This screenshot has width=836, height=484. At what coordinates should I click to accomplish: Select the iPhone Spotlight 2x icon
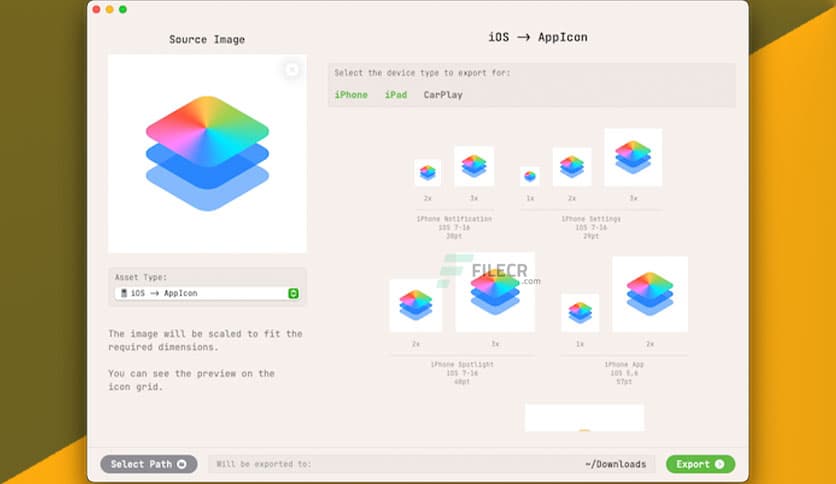(x=416, y=305)
